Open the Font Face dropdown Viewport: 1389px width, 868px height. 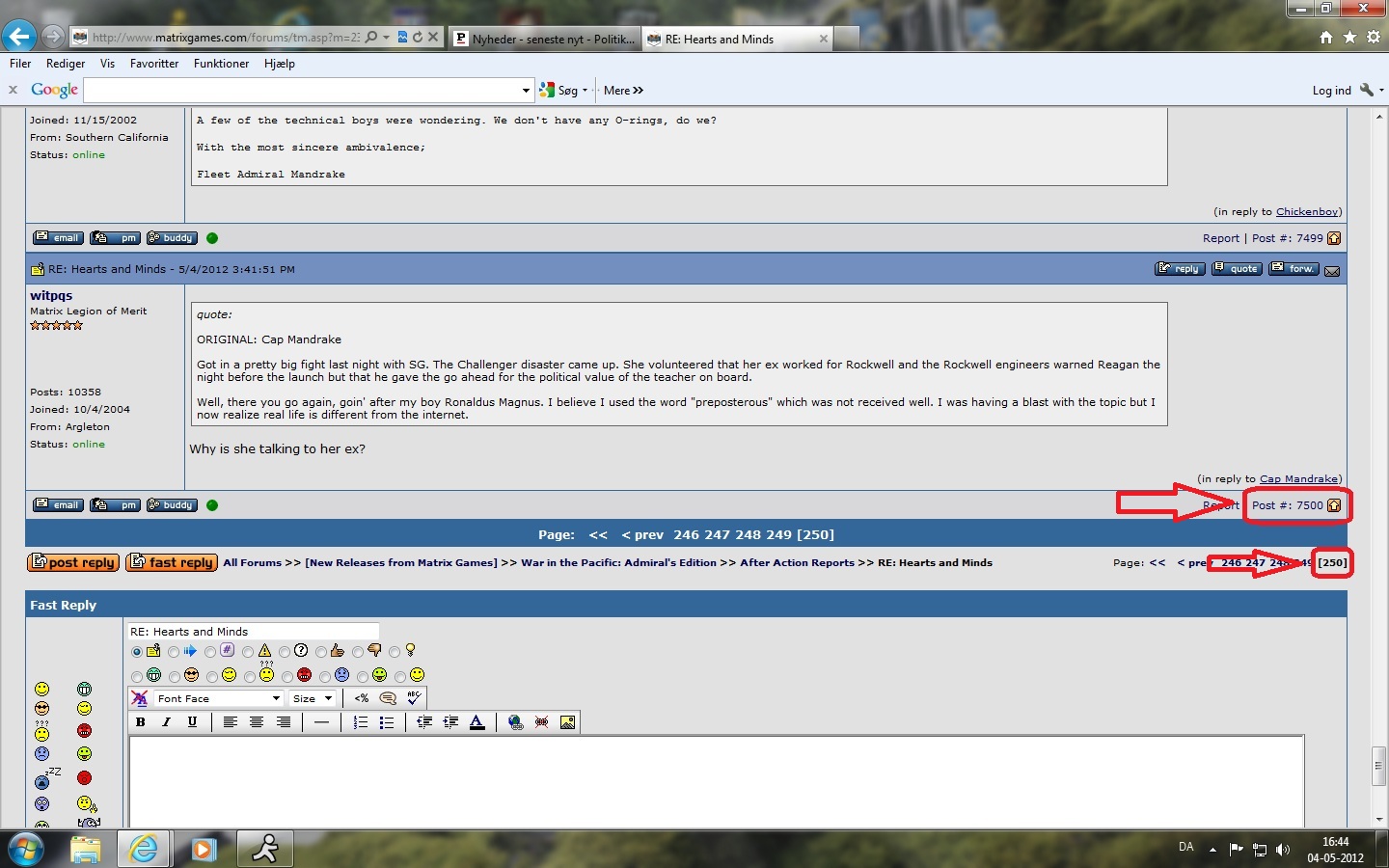point(218,698)
